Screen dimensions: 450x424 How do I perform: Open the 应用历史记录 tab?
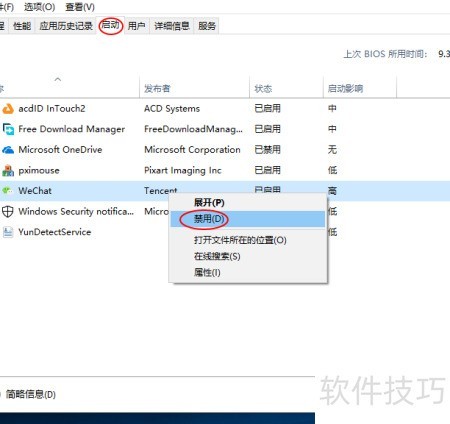tap(66, 26)
